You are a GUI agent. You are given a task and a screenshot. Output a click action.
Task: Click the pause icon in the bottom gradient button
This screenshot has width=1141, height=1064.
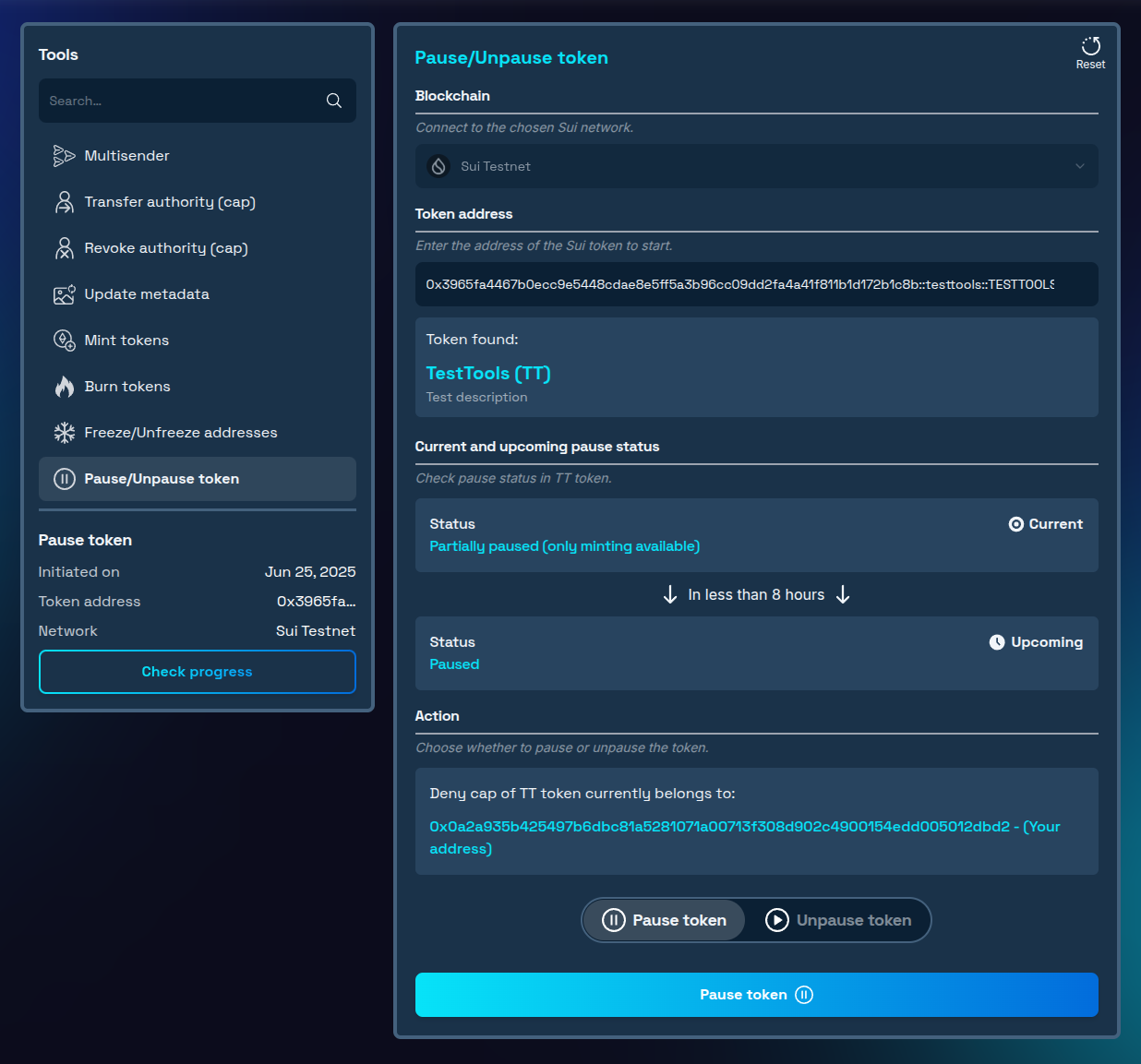click(x=804, y=995)
